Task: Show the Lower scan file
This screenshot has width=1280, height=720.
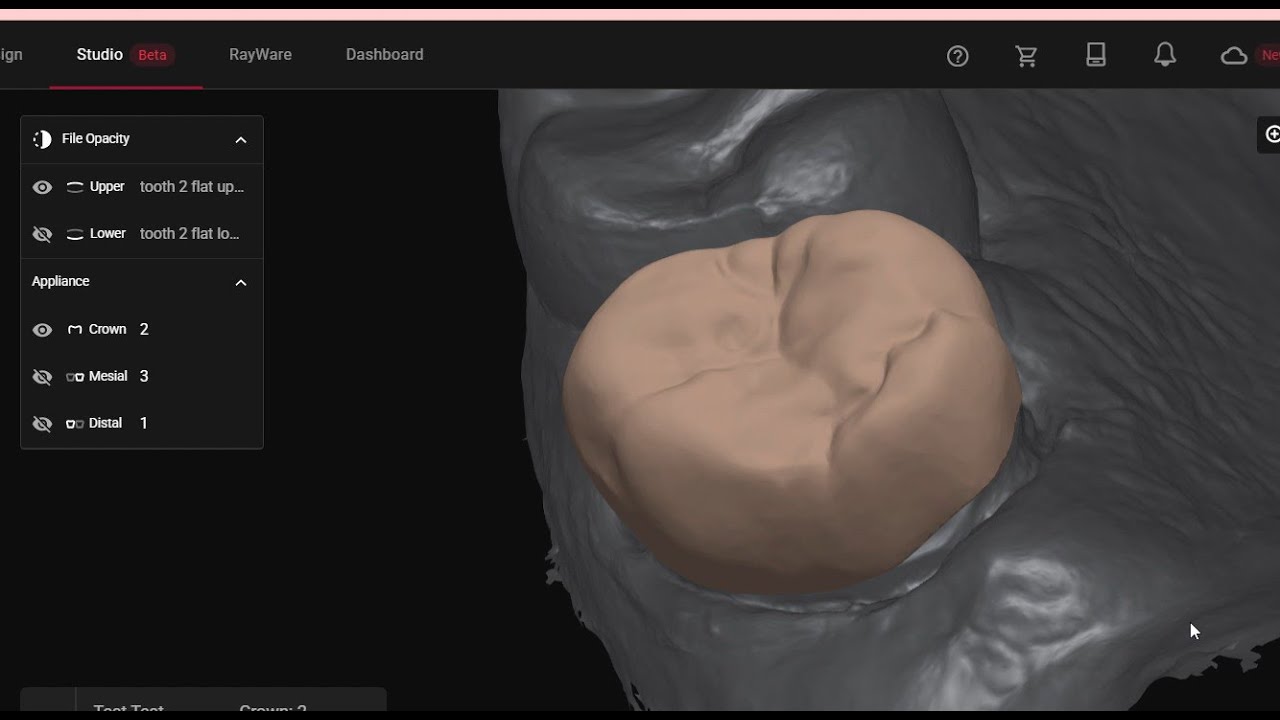Action: tap(42, 234)
